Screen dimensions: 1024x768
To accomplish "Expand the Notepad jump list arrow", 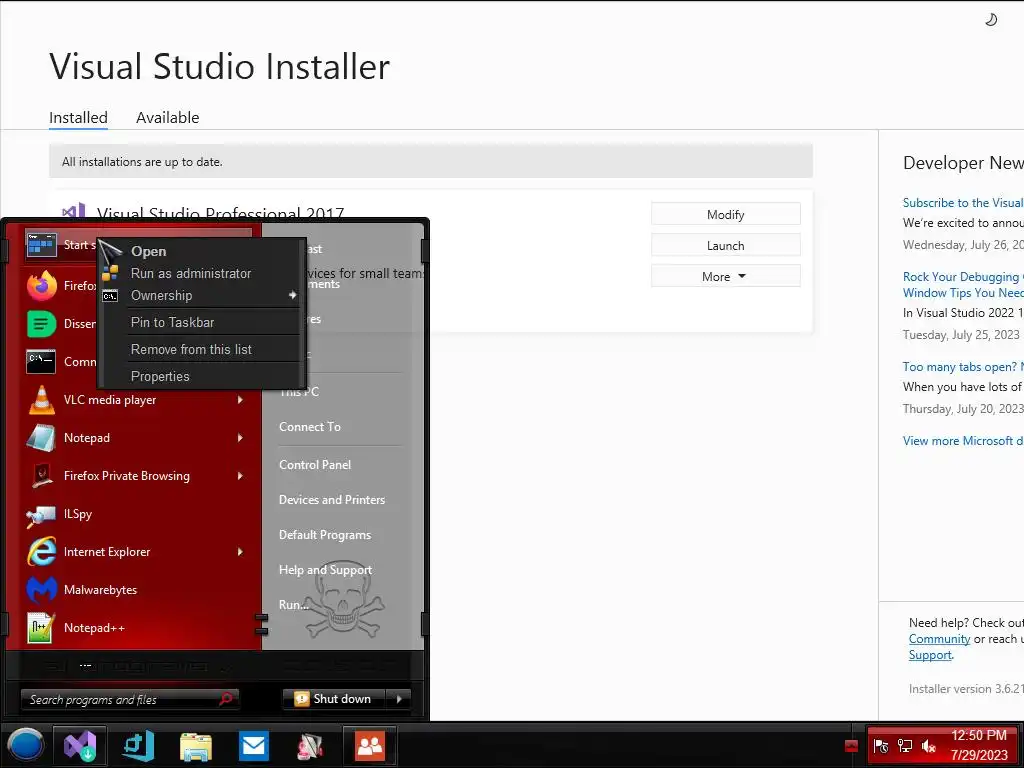I will (x=240, y=438).
